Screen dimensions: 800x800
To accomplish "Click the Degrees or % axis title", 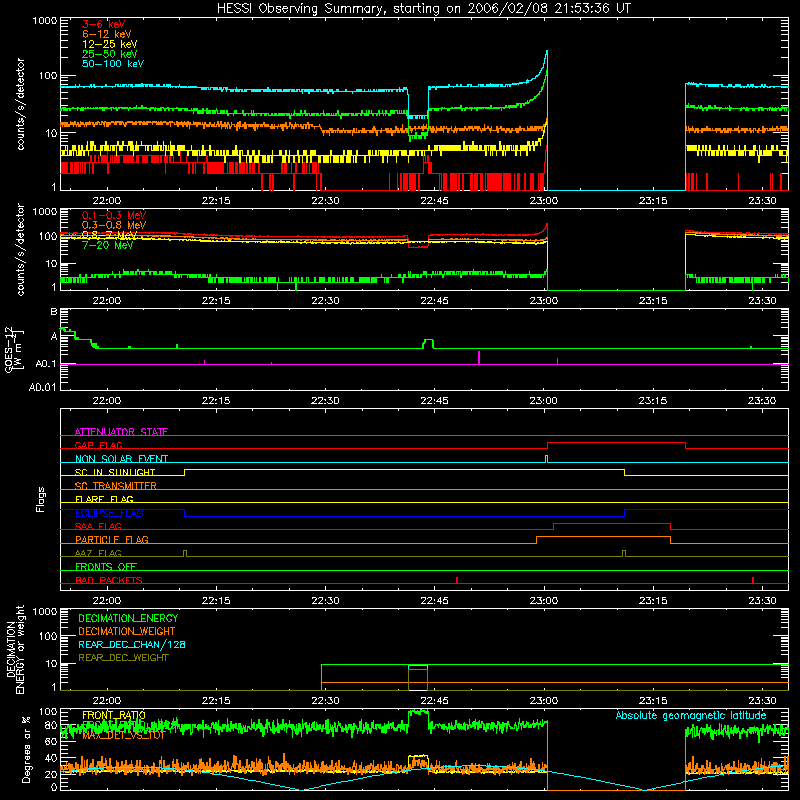I will tap(26, 749).
